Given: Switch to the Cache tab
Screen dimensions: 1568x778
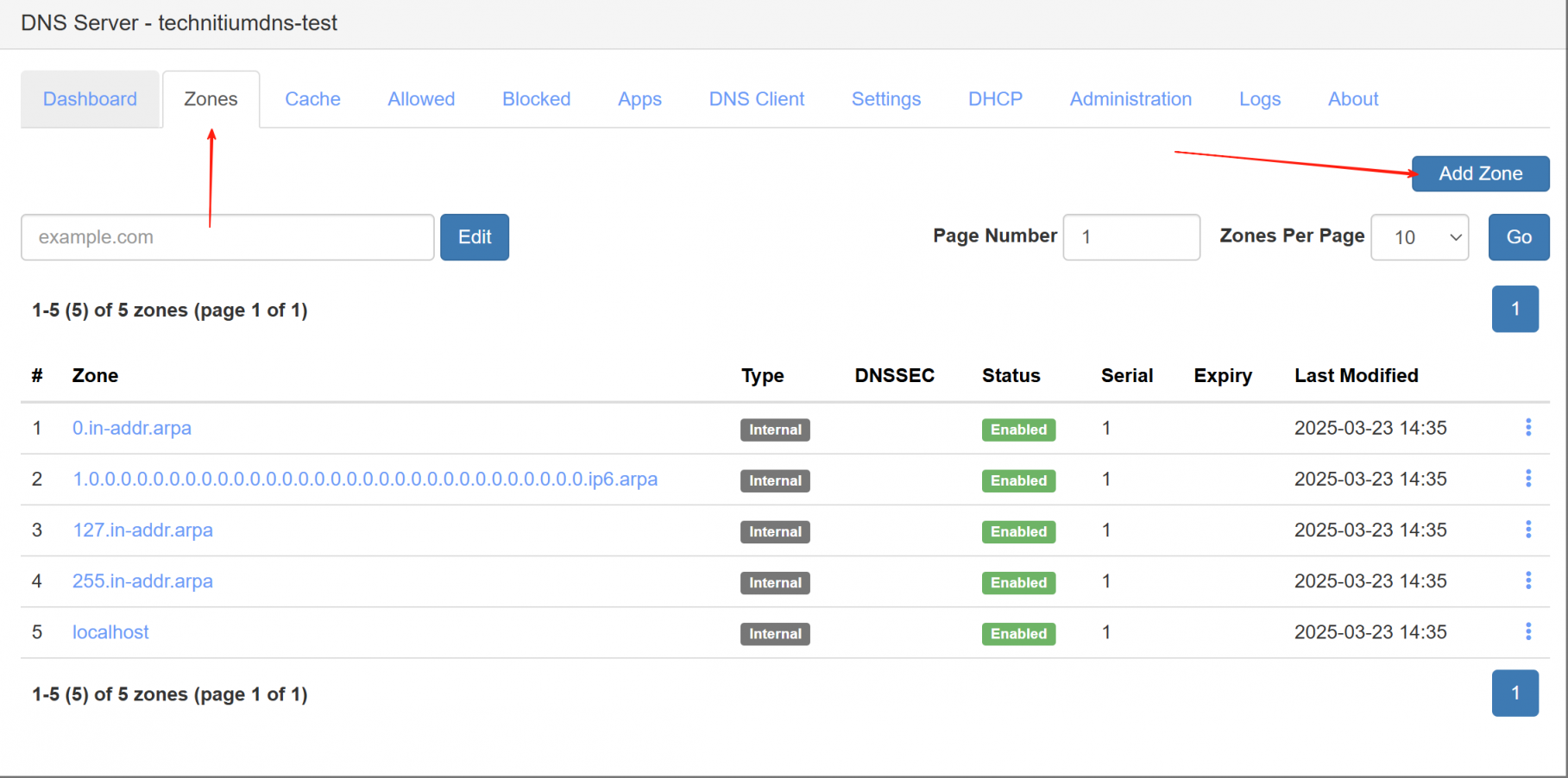Looking at the screenshot, I should [x=312, y=98].
